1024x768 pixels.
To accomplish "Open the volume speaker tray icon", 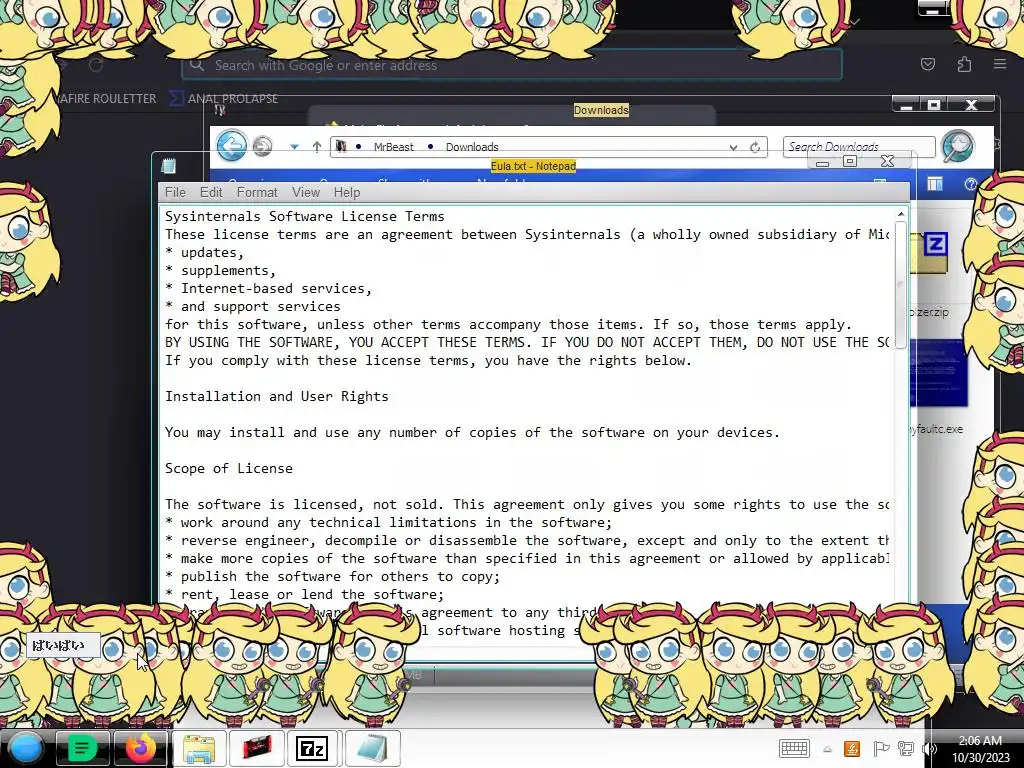I will (x=929, y=748).
